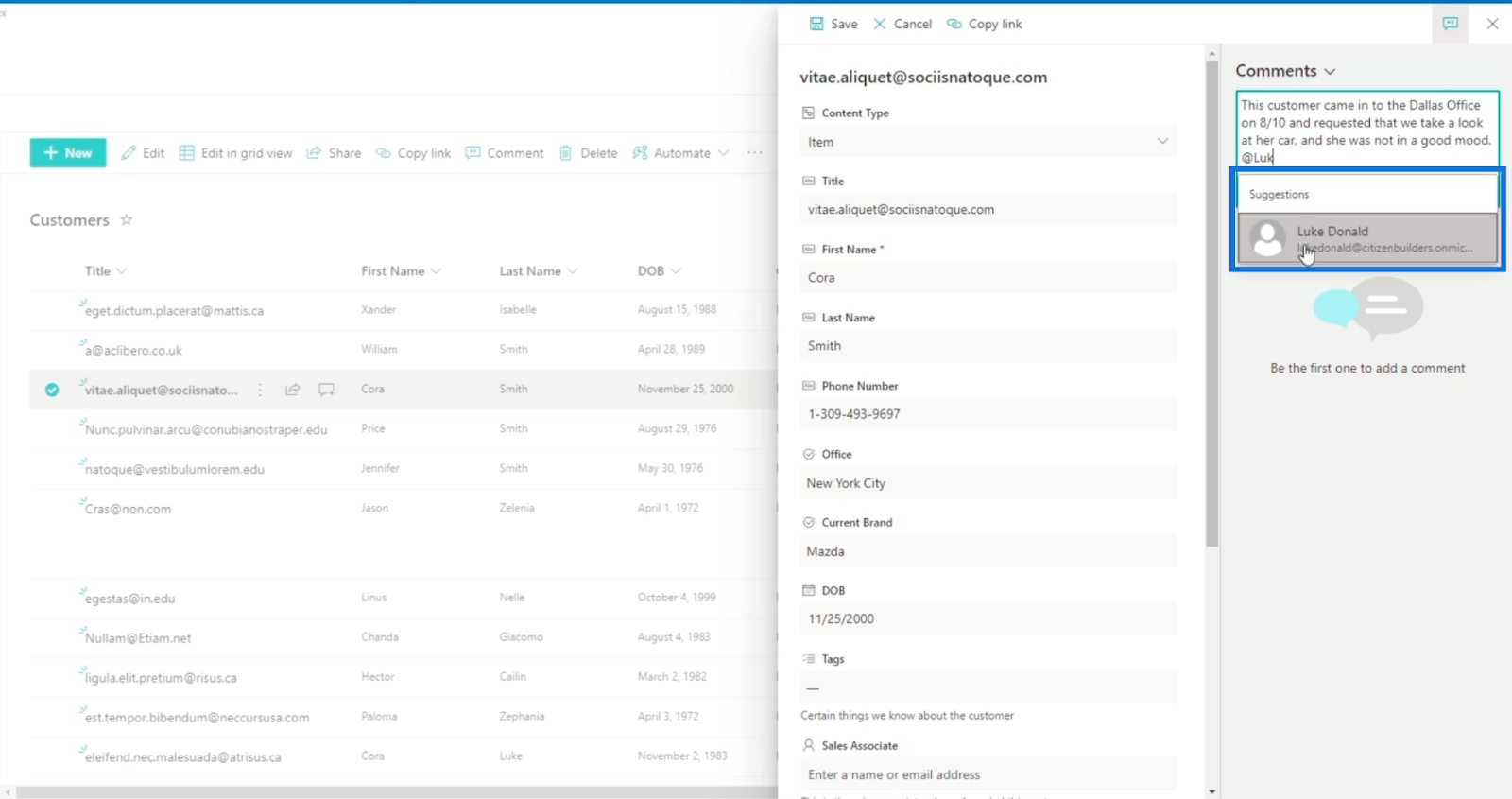This screenshot has width=1512, height=799.
Task: Click Comment in the command bar
Action: tap(505, 153)
